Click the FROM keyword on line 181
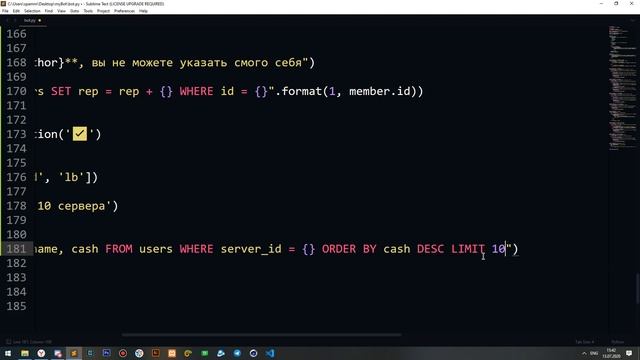This screenshot has height=360, width=640. tap(119, 249)
